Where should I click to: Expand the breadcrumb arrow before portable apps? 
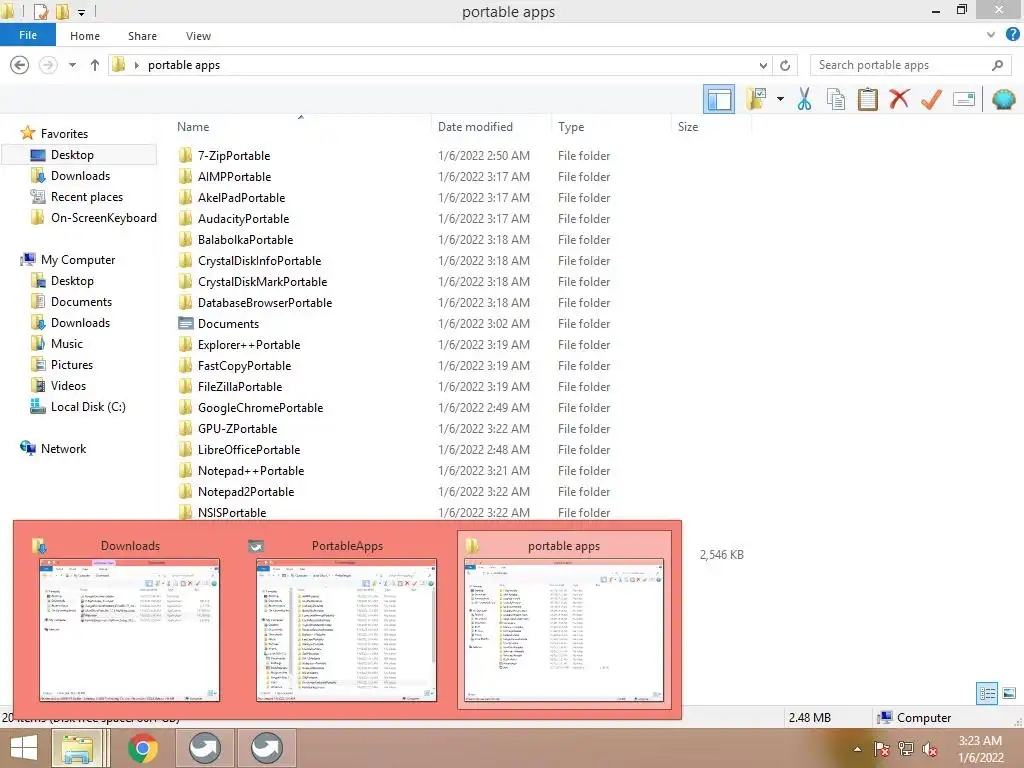pyautogui.click(x=136, y=65)
